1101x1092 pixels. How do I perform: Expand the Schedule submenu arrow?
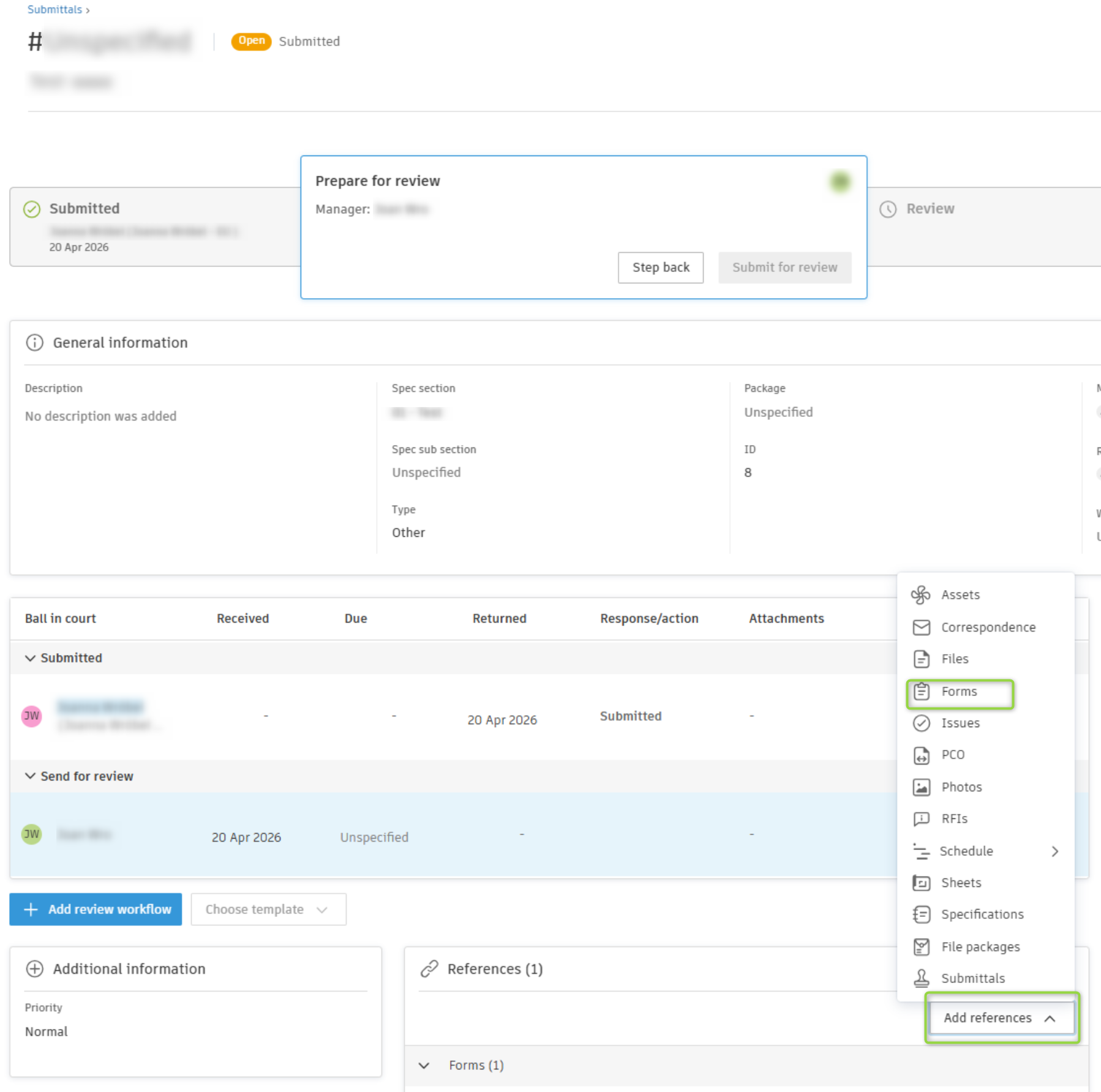coord(1054,851)
